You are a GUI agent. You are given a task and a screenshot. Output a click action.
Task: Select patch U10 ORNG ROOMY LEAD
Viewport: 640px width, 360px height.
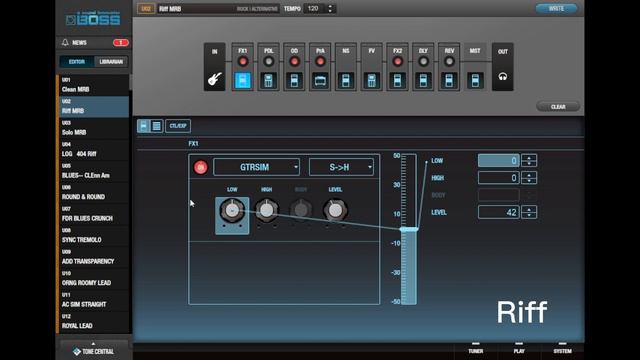pos(93,279)
